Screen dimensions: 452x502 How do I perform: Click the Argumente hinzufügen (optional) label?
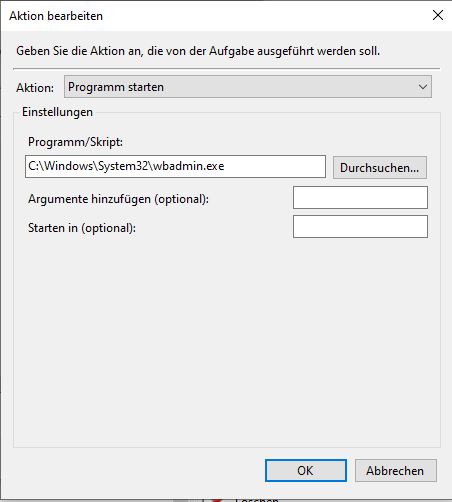118,199
